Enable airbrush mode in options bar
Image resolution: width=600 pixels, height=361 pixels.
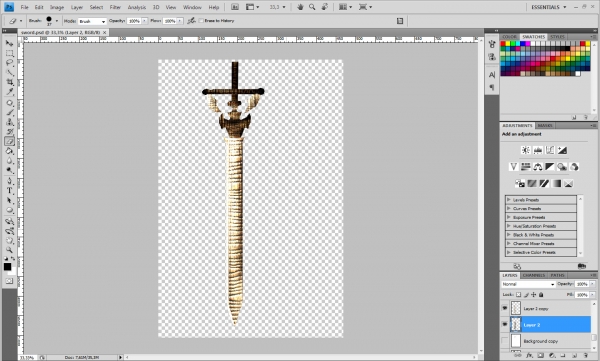click(x=191, y=21)
